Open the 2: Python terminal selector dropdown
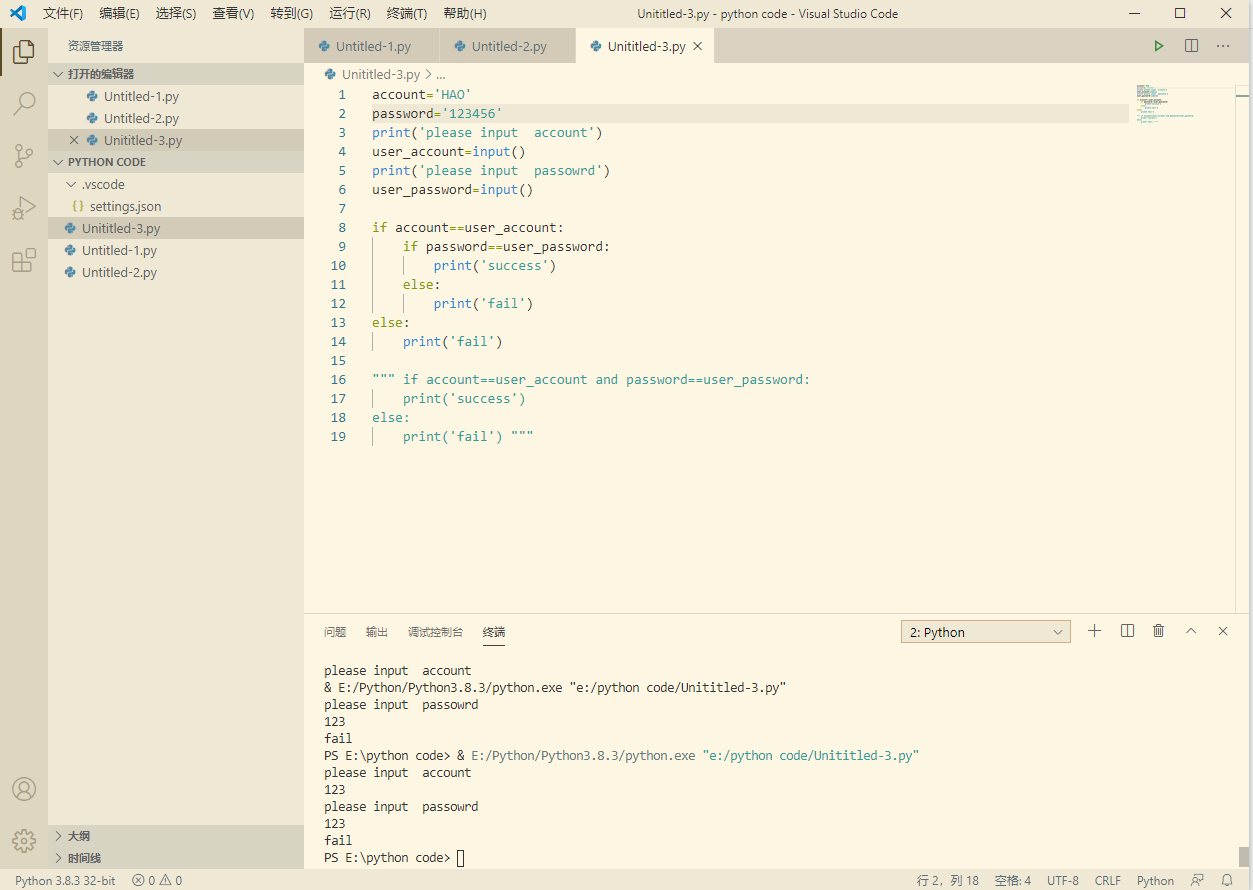Screen dimensions: 1253x890 click(x=986, y=632)
